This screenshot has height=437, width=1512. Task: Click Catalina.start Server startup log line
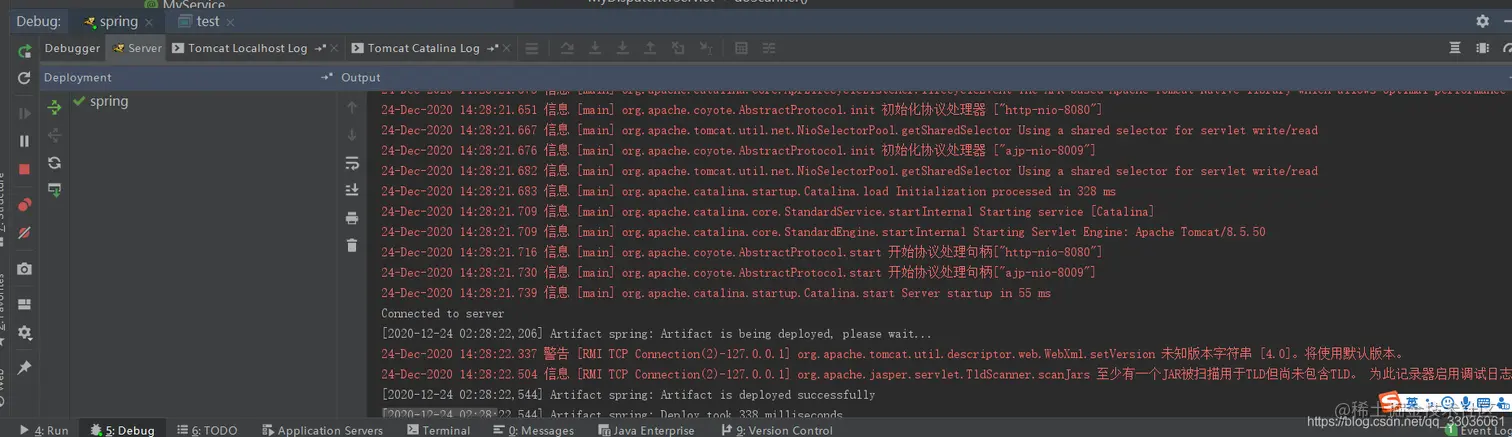point(716,293)
